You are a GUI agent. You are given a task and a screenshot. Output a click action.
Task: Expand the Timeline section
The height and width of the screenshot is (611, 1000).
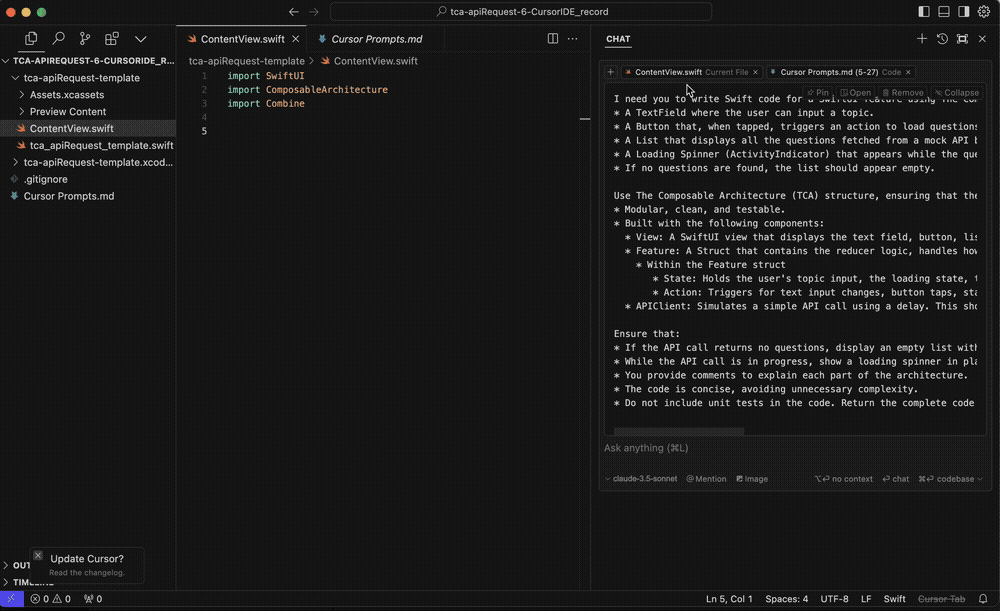tap(28, 582)
